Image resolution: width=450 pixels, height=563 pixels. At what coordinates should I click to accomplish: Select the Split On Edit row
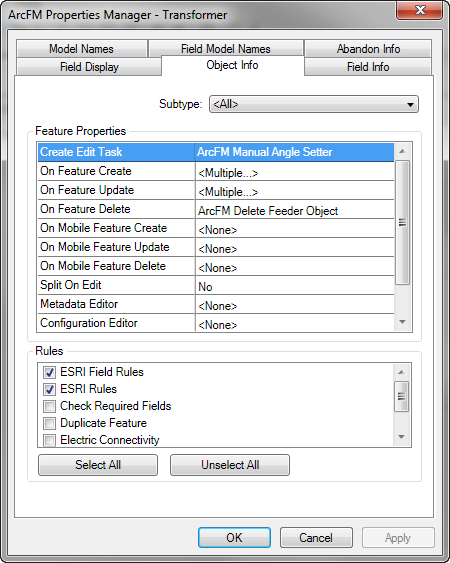[x=216, y=285]
